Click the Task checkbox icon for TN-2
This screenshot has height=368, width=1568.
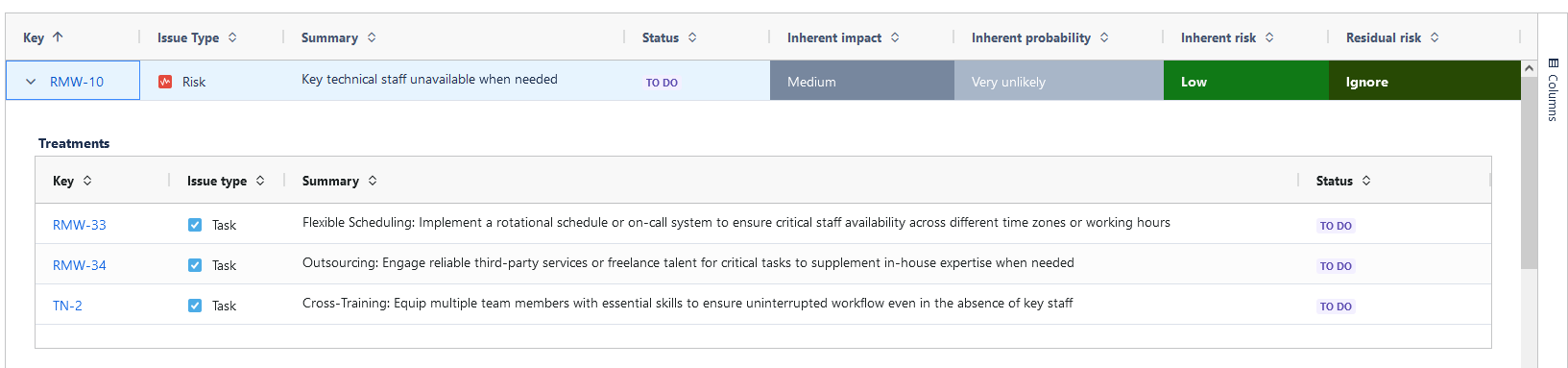click(x=195, y=306)
